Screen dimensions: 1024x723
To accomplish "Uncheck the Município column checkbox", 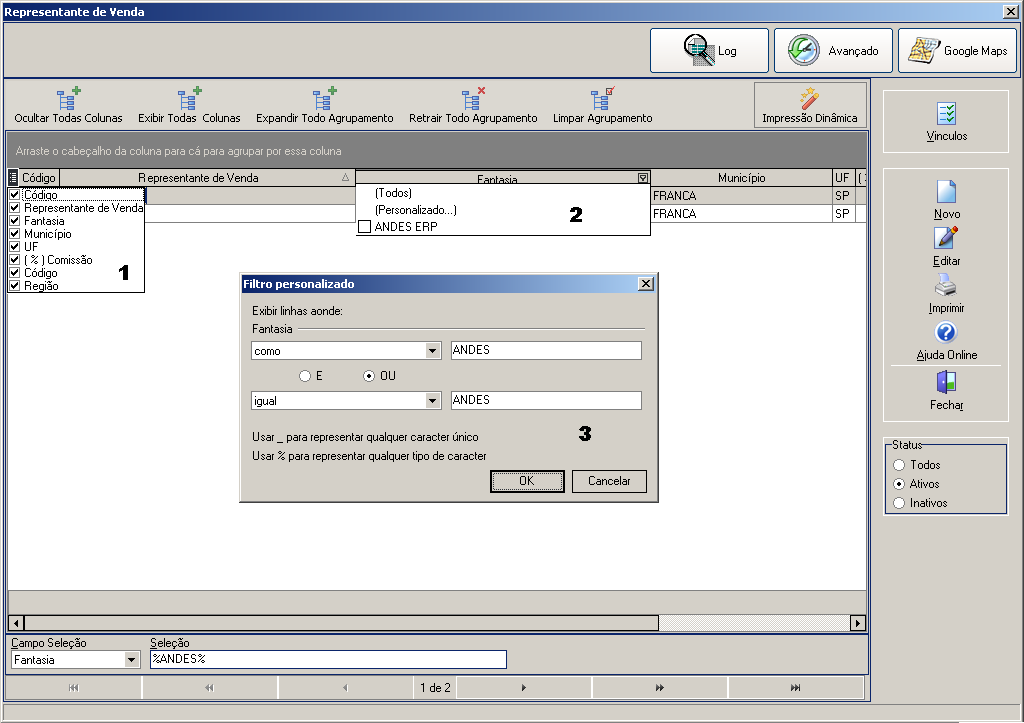I will (15, 233).
